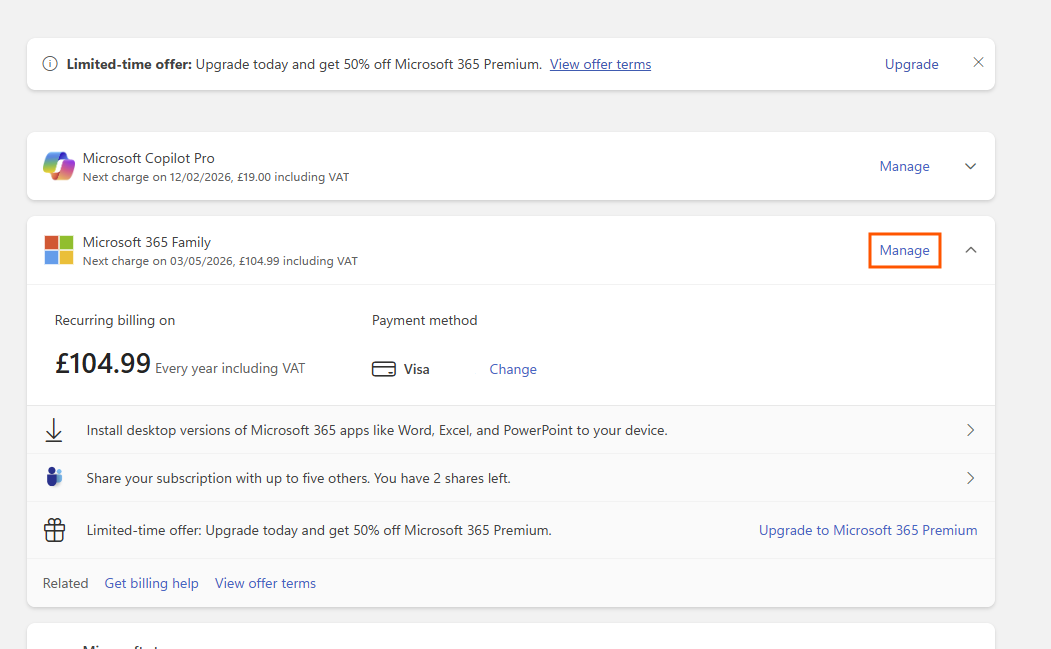Click the Microsoft 365 Family title

(147, 242)
